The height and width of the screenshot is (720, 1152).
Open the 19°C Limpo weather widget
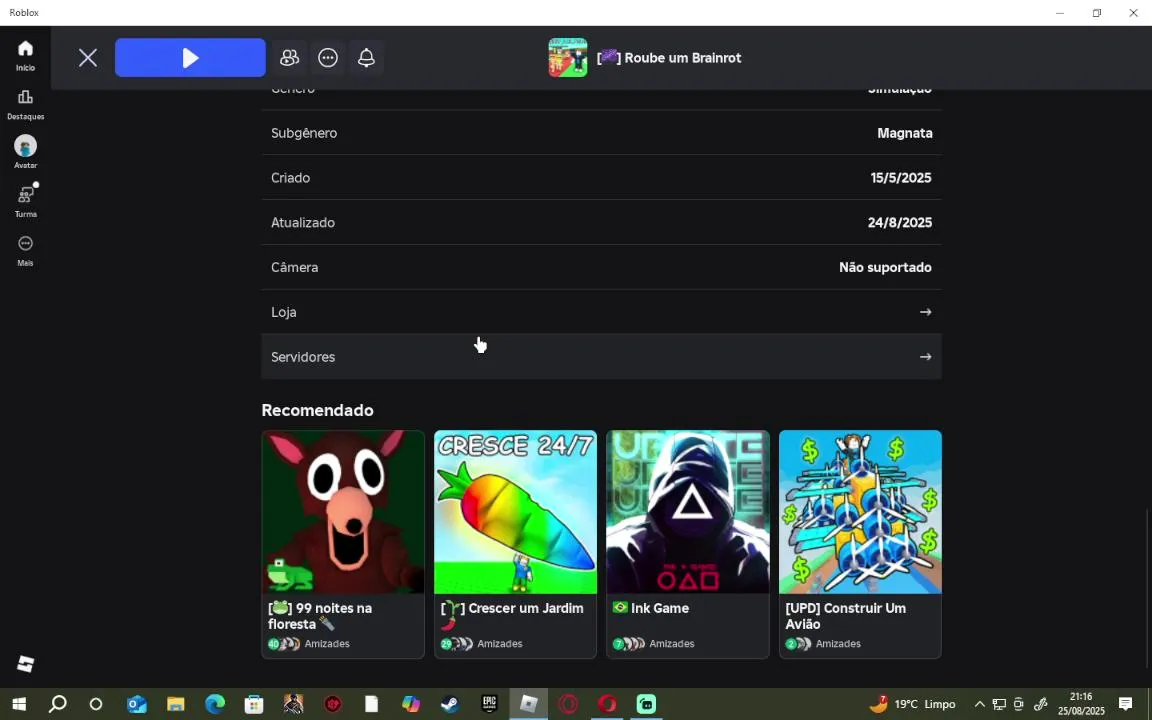(x=912, y=705)
